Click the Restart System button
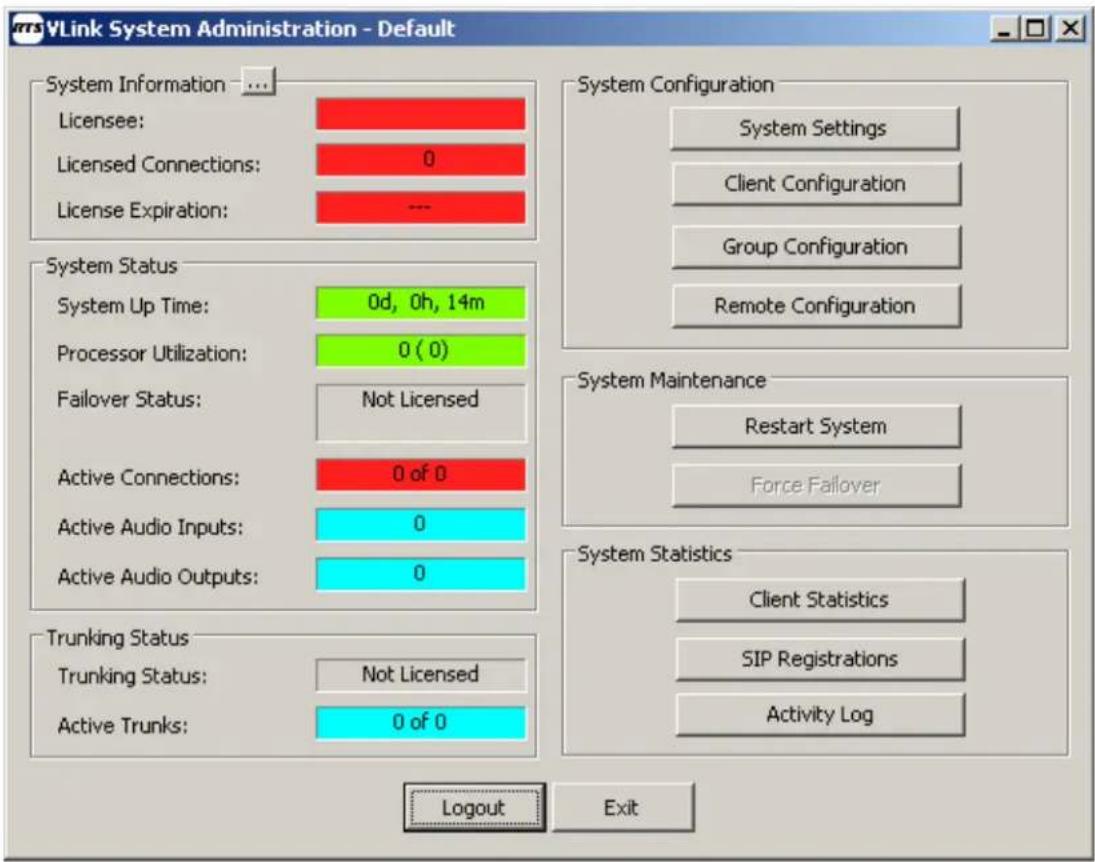 (816, 426)
